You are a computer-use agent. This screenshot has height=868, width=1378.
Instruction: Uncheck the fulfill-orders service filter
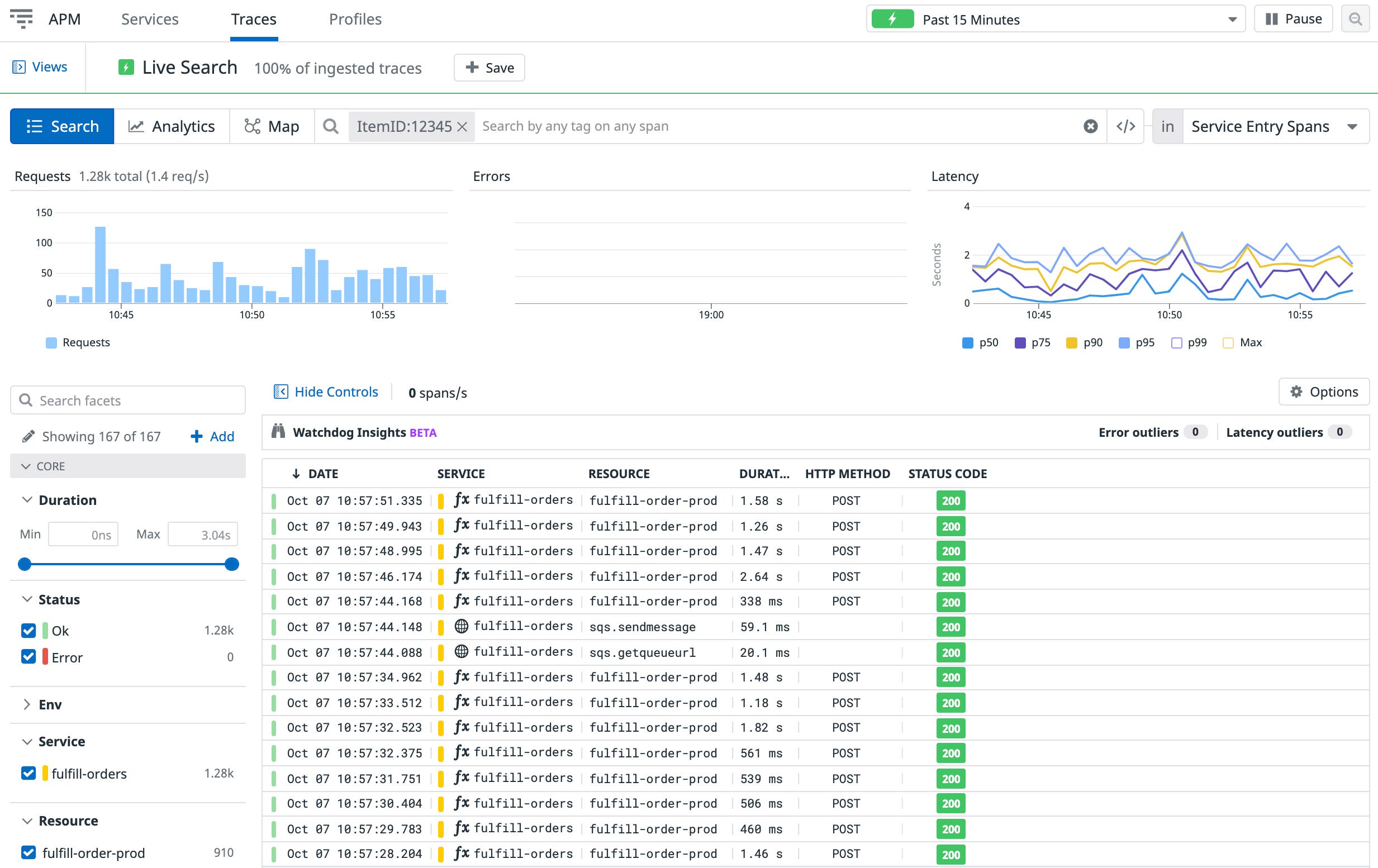pos(28,773)
